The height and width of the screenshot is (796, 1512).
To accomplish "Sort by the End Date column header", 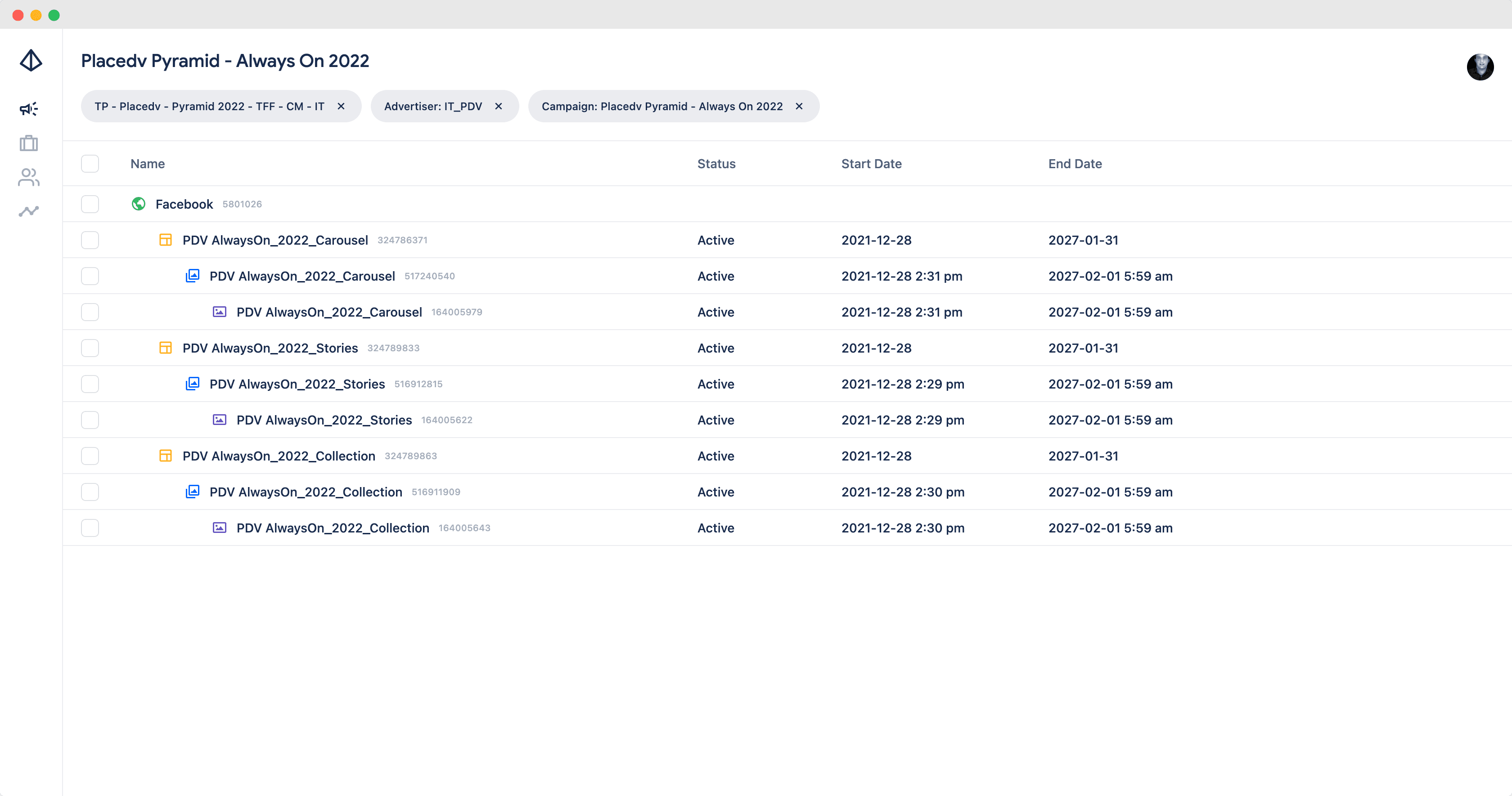I will (1075, 164).
